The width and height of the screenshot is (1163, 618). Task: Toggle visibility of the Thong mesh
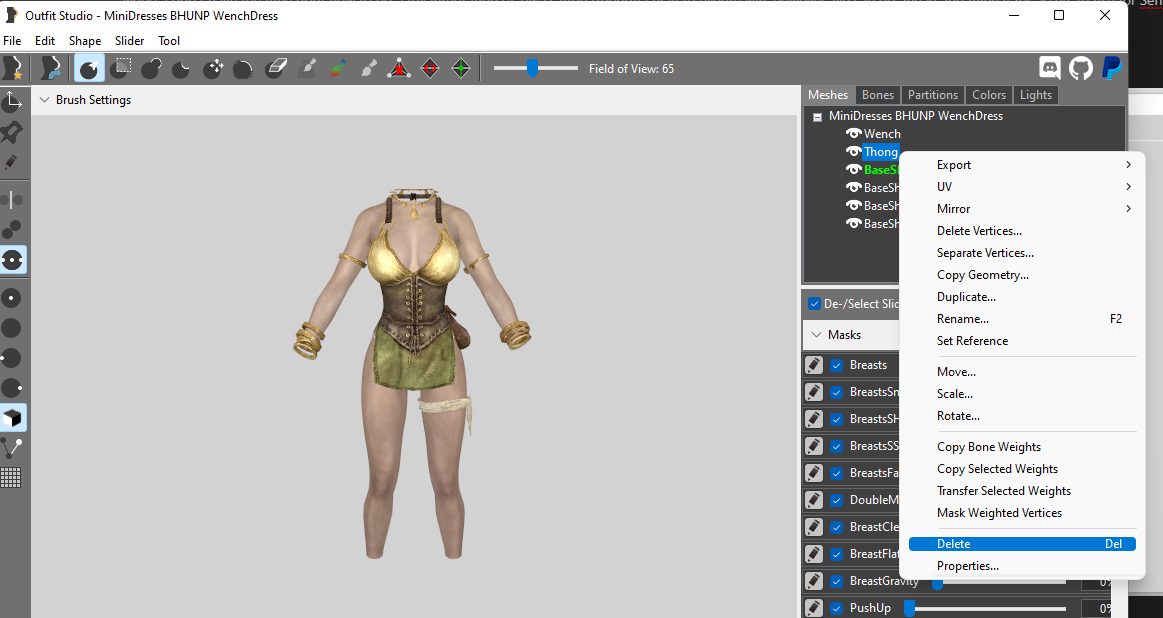click(x=854, y=151)
